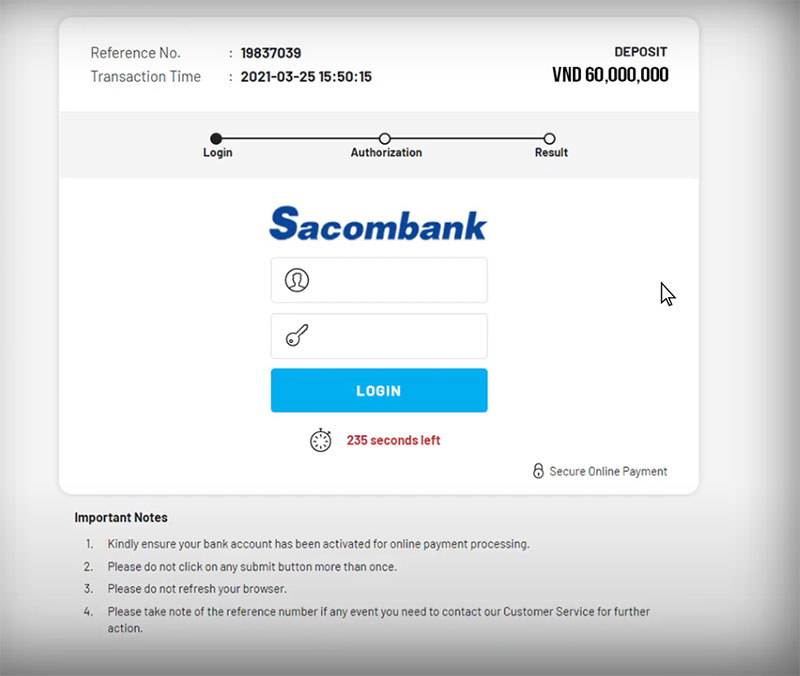This screenshot has width=800, height=676.
Task: Click the user profile icon in username field
Action: (297, 280)
